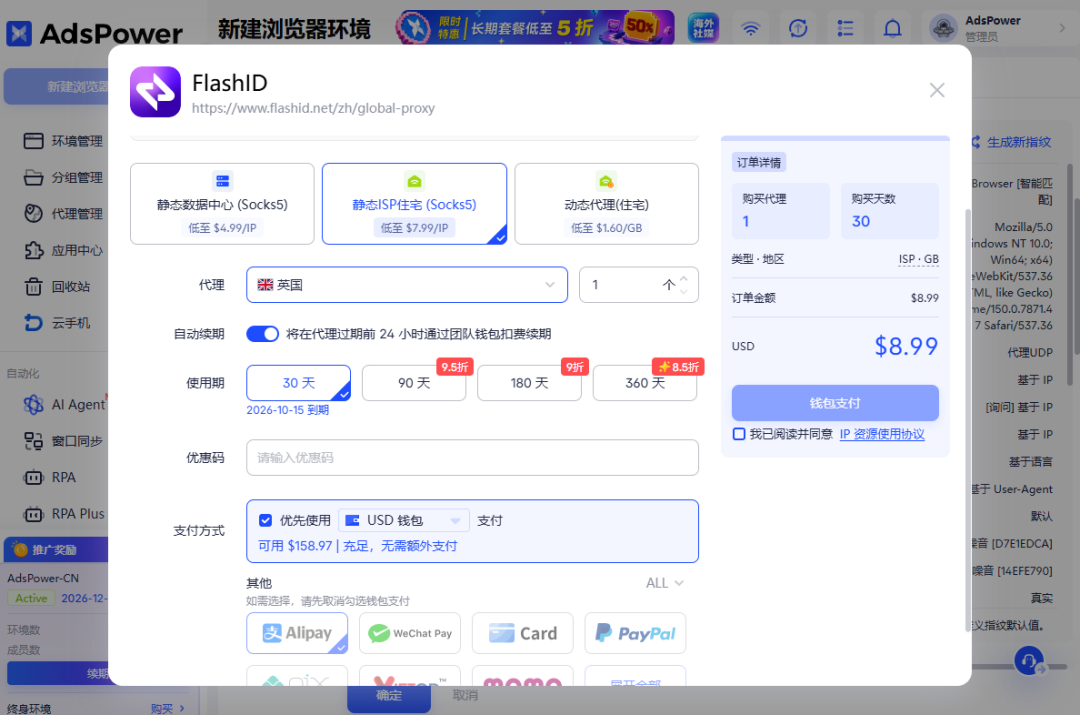This screenshot has width=1080, height=715.
Task: Click the customer support headset icon
Action: tap(1028, 661)
